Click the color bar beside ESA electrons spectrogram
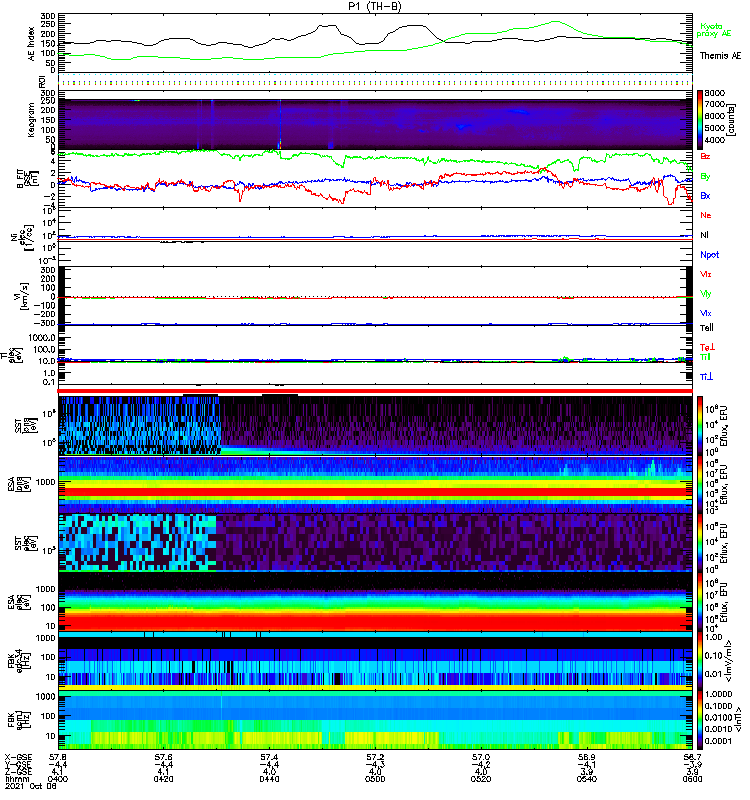 pyautogui.click(x=699, y=601)
